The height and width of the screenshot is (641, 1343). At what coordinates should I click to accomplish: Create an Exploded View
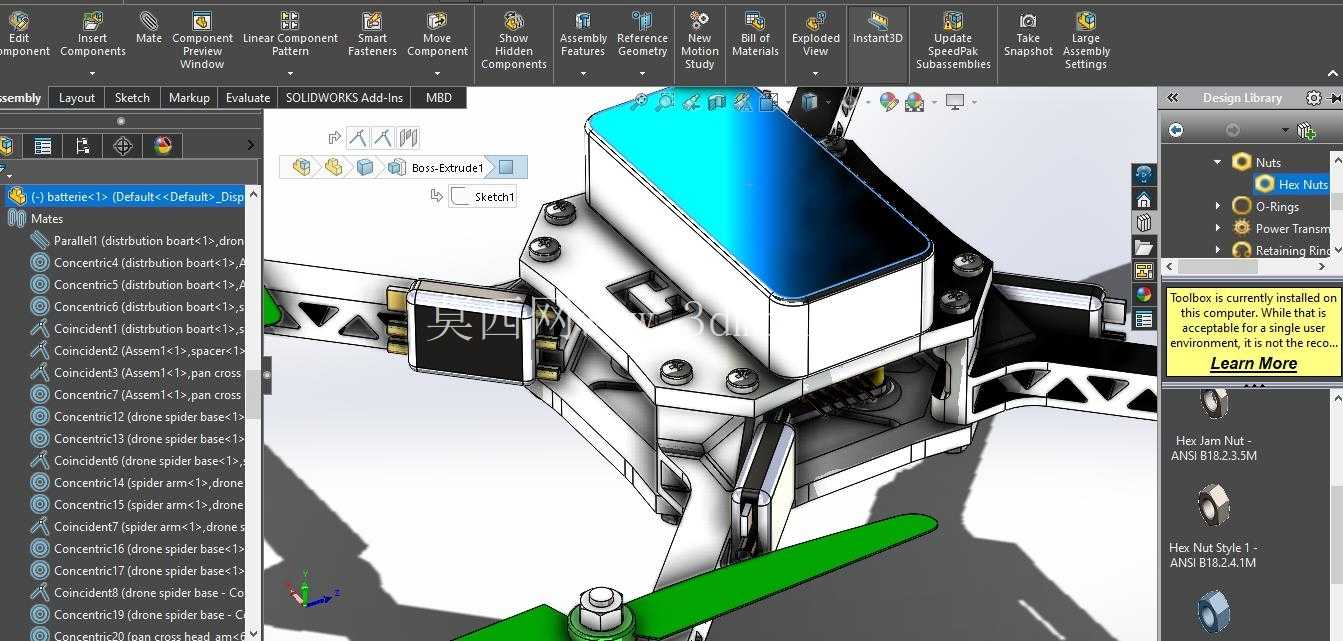[x=816, y=35]
